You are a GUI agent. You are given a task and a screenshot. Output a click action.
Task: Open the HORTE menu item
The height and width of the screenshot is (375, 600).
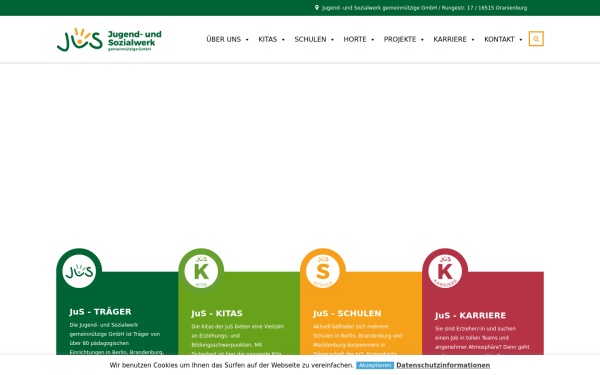click(359, 39)
